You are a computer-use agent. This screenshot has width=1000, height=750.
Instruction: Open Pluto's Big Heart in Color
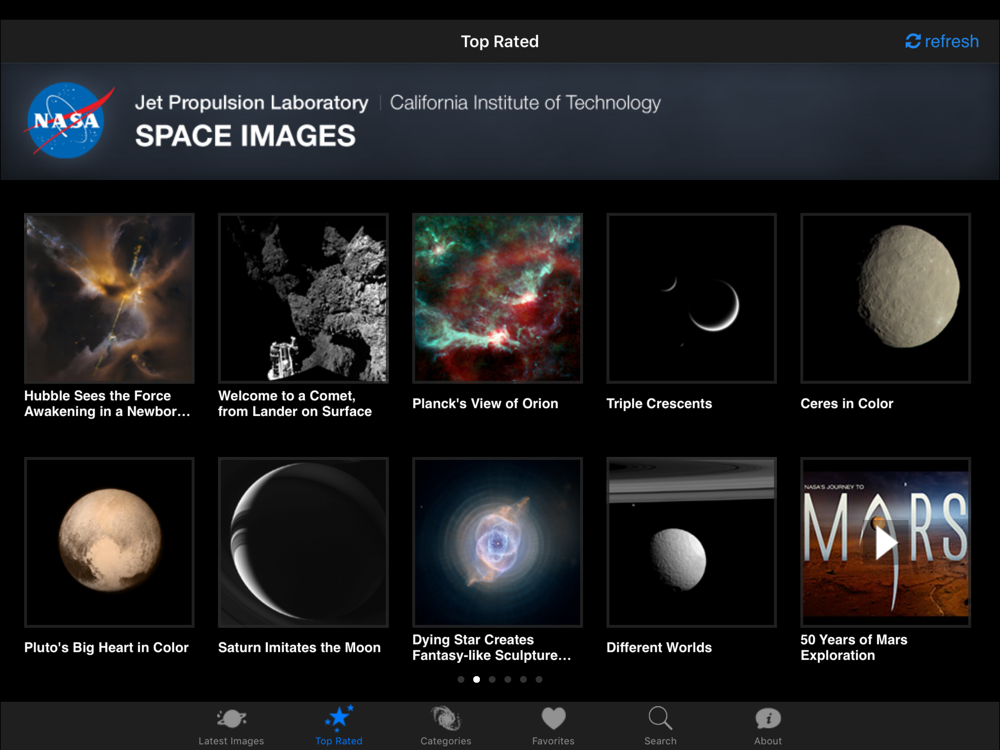click(x=109, y=542)
